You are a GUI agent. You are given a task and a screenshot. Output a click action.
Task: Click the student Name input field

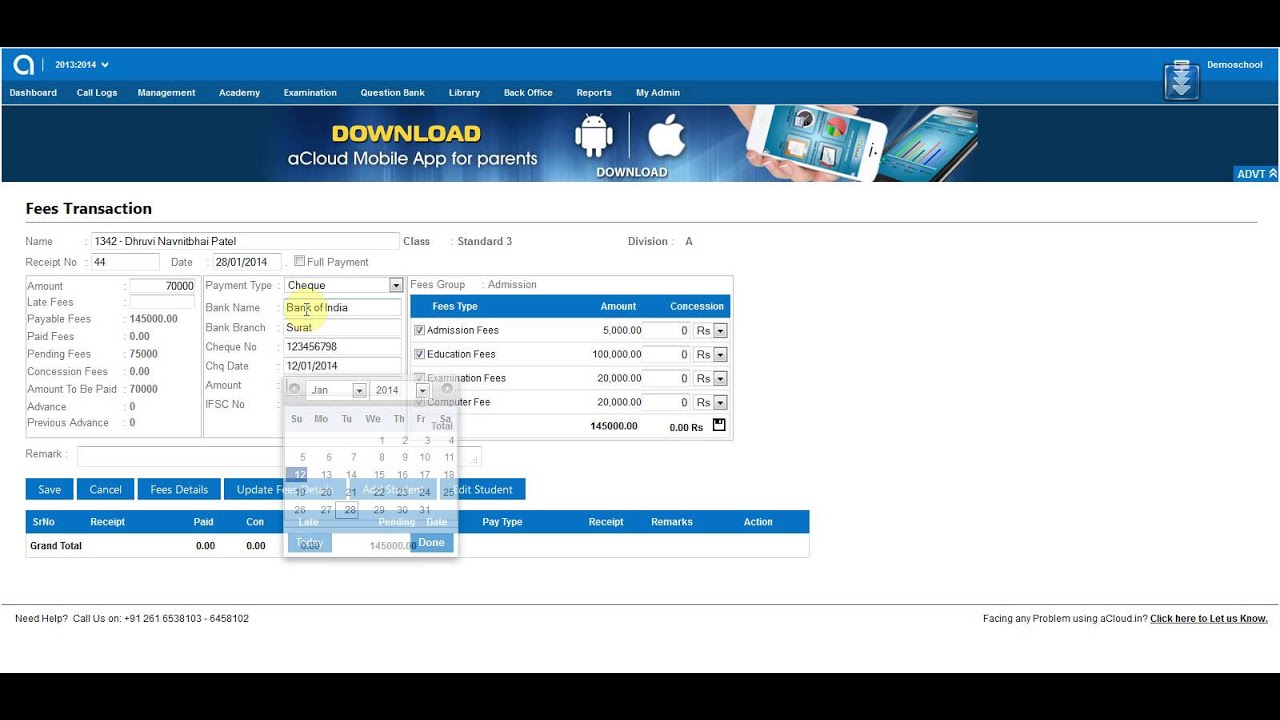(x=244, y=241)
